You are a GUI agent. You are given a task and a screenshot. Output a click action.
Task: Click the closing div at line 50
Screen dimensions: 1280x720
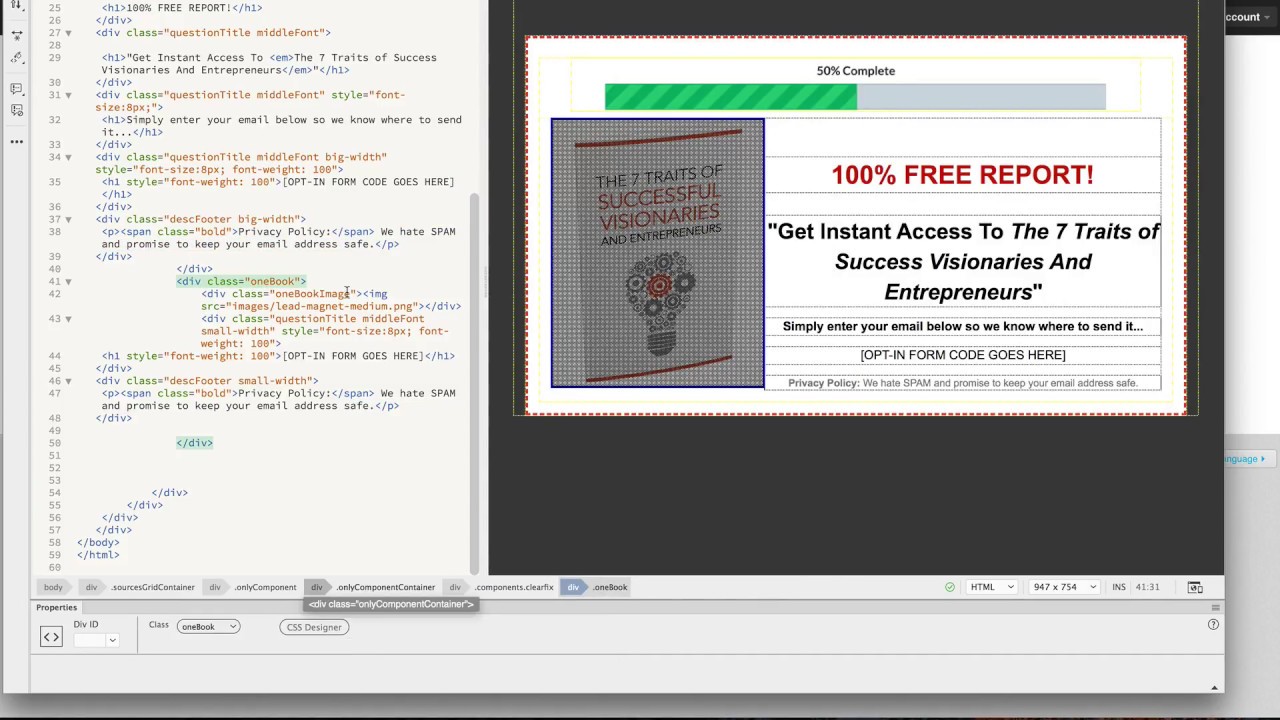(195, 443)
